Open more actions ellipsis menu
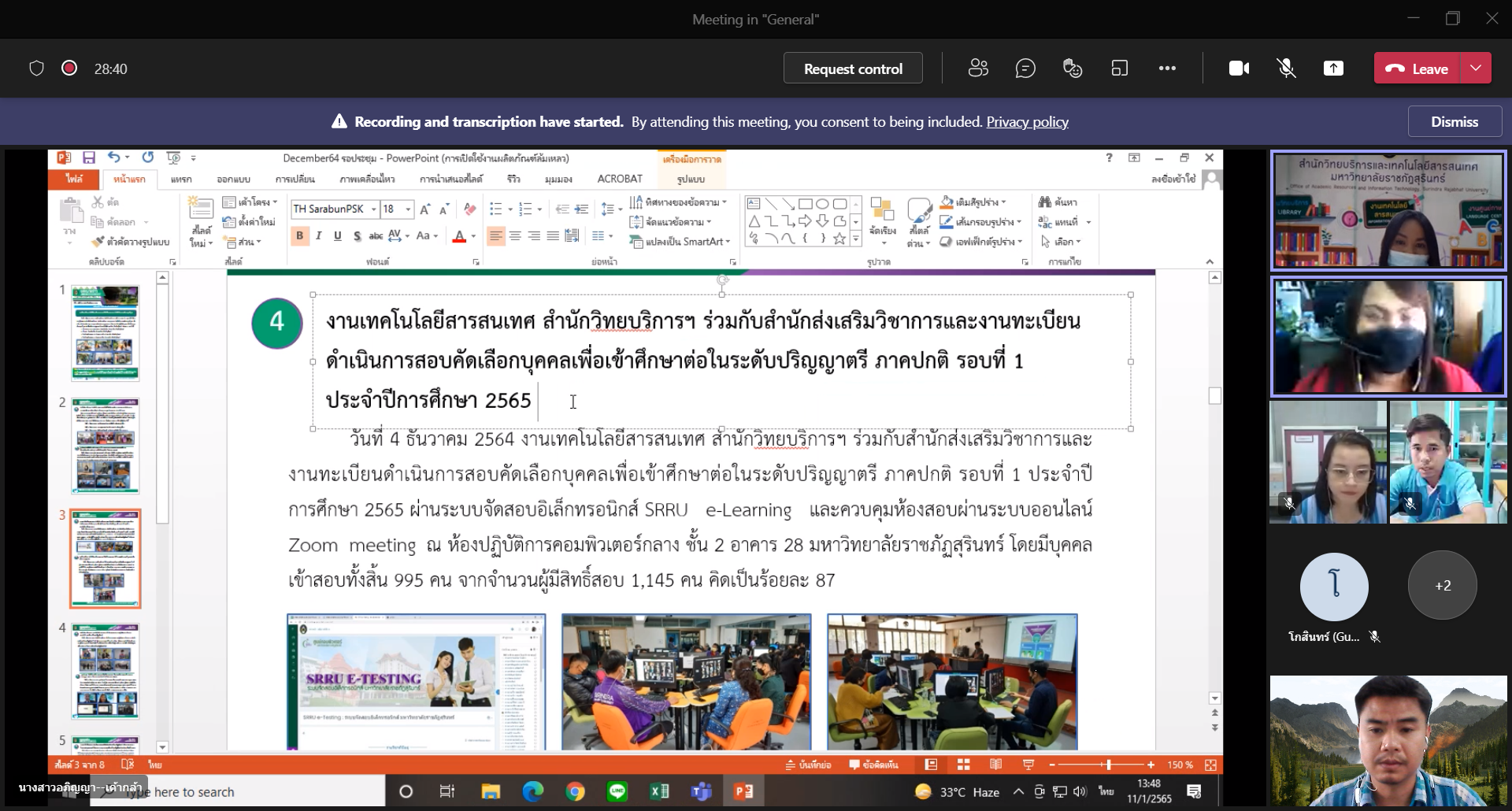Screen dimensions: 1512x811 pos(1167,69)
